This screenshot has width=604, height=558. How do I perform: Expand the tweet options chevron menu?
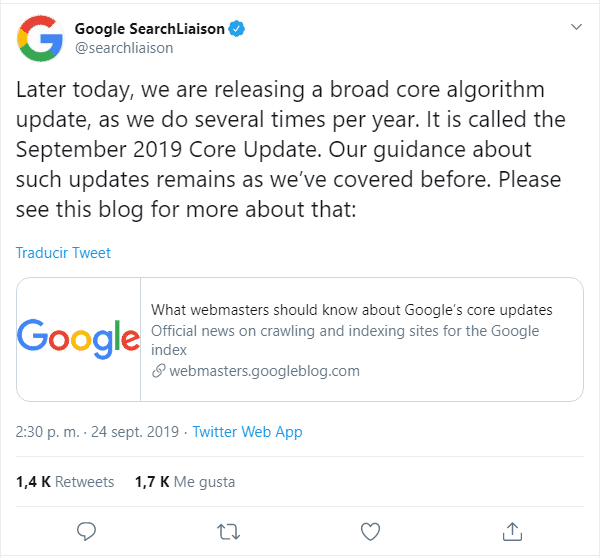pos(576,27)
